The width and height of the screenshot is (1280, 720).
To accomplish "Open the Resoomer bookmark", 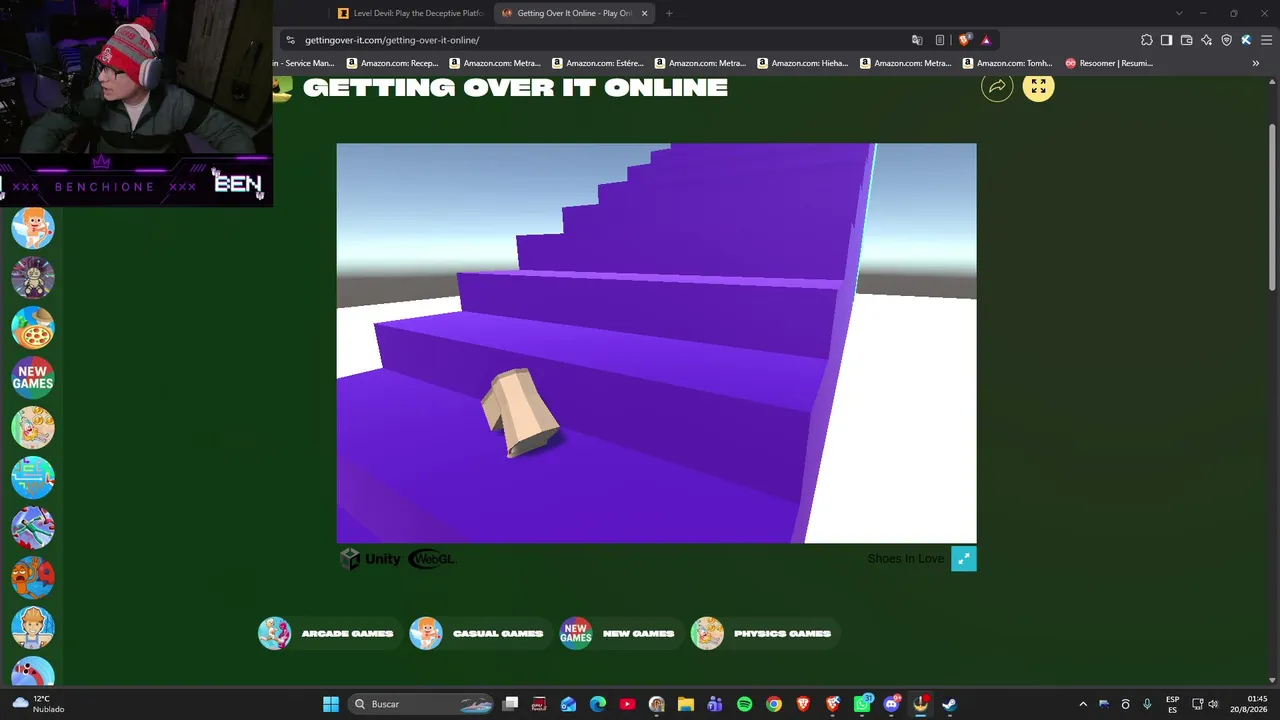I will pyautogui.click(x=1109, y=63).
